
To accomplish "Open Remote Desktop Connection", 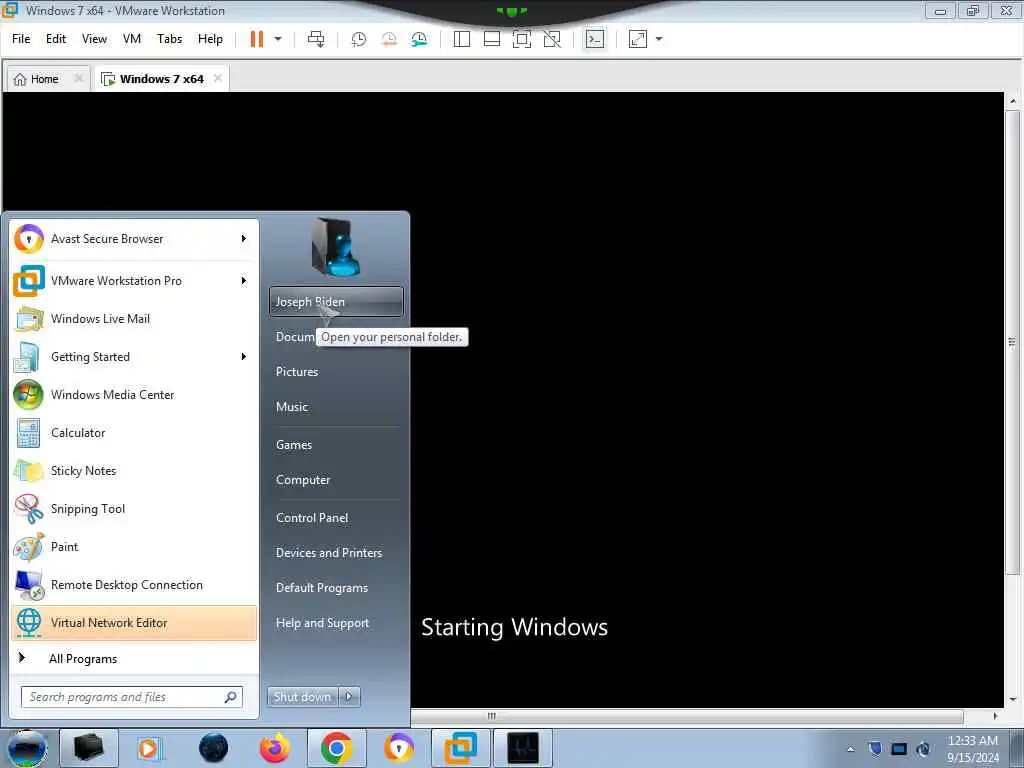I will 134,584.
